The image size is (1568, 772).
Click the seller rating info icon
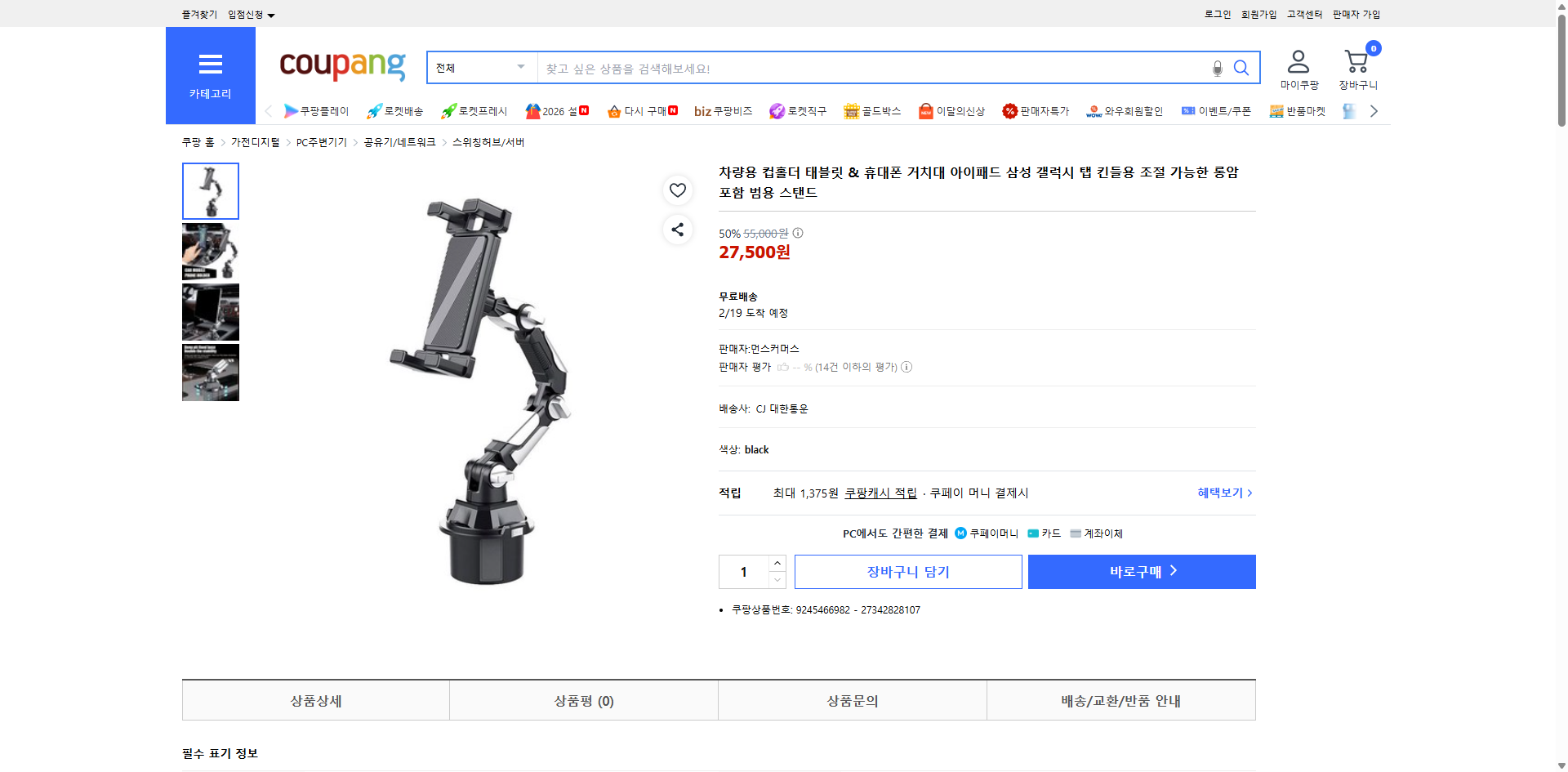[906, 367]
